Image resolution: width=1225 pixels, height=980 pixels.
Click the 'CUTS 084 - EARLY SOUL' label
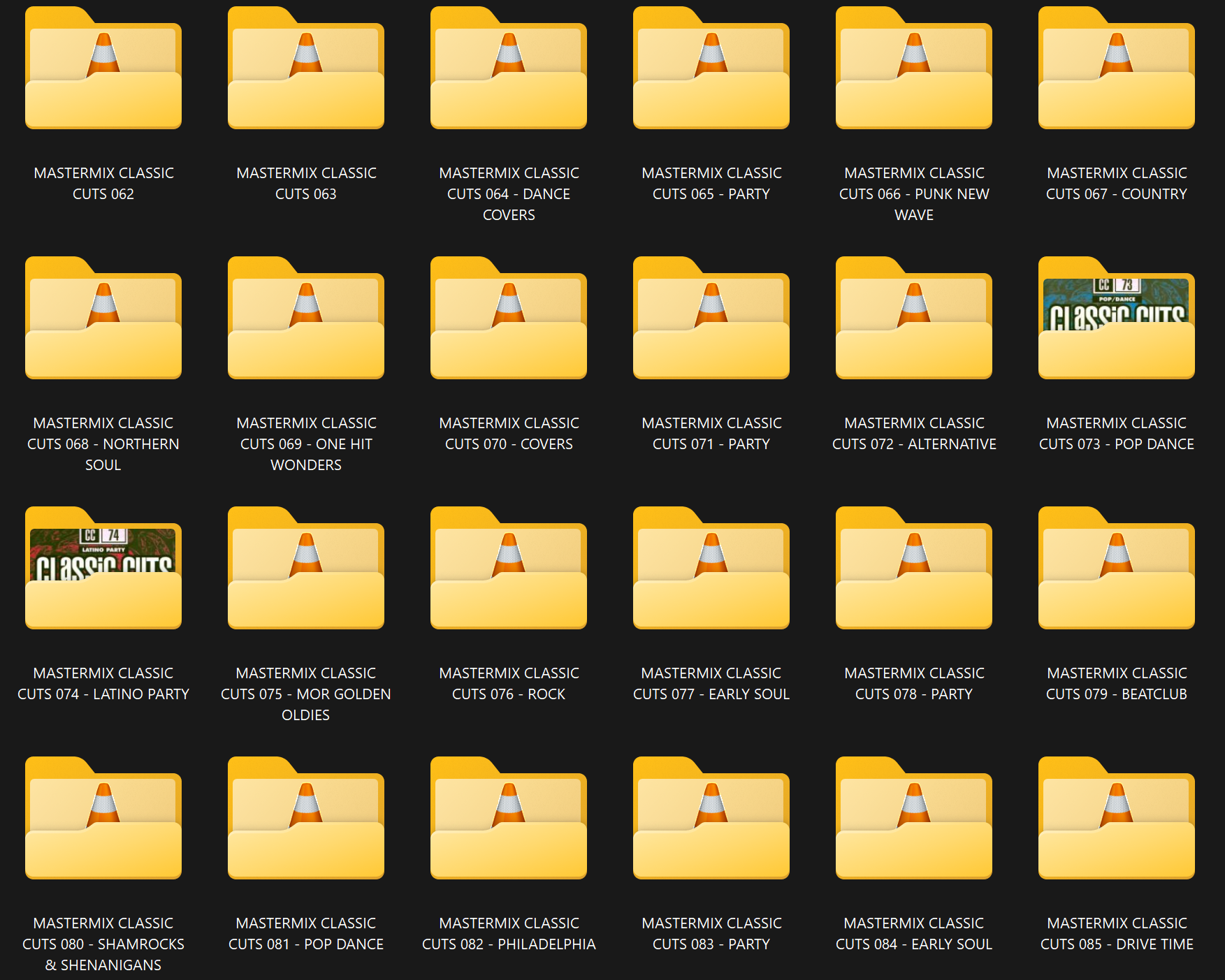coord(914,944)
